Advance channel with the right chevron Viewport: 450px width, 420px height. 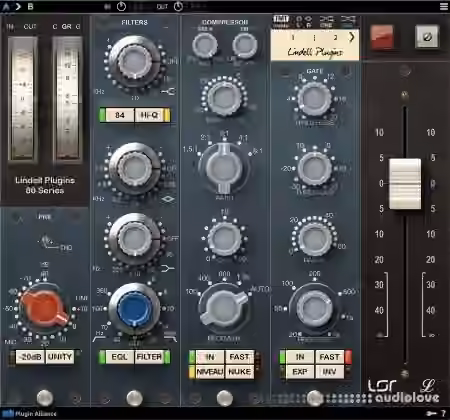pos(351,37)
